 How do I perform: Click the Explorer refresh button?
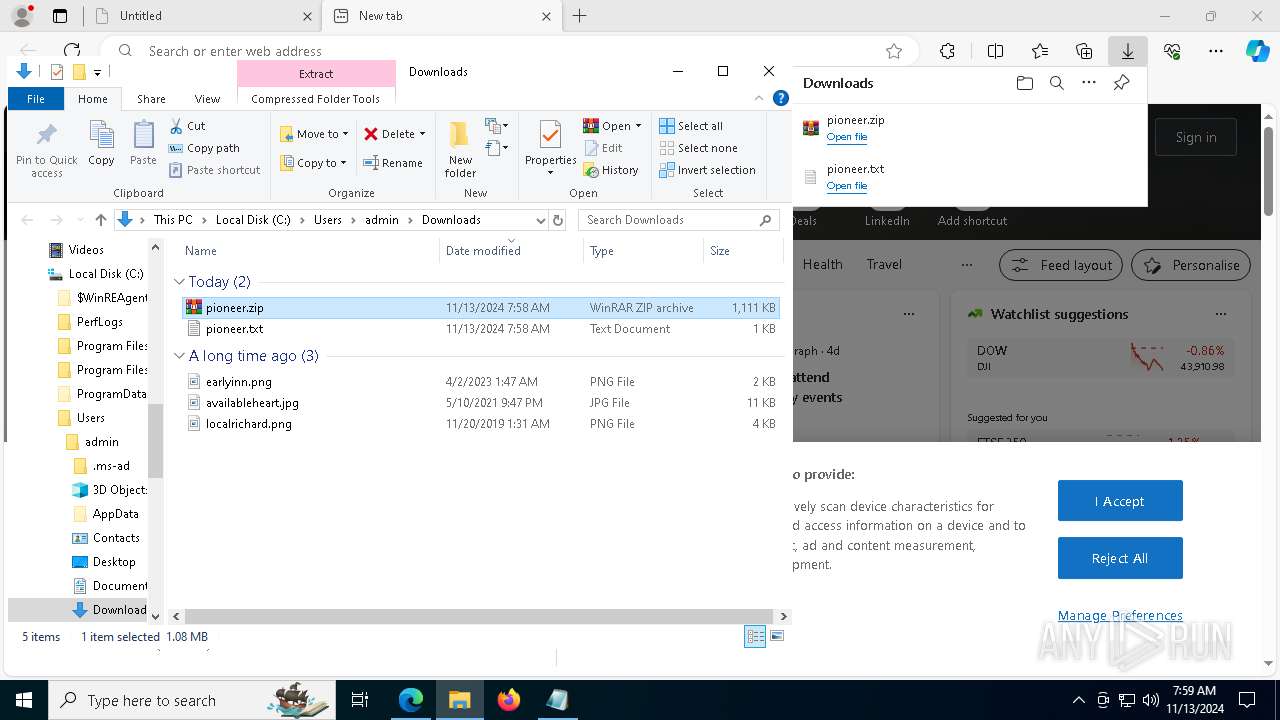(x=558, y=220)
